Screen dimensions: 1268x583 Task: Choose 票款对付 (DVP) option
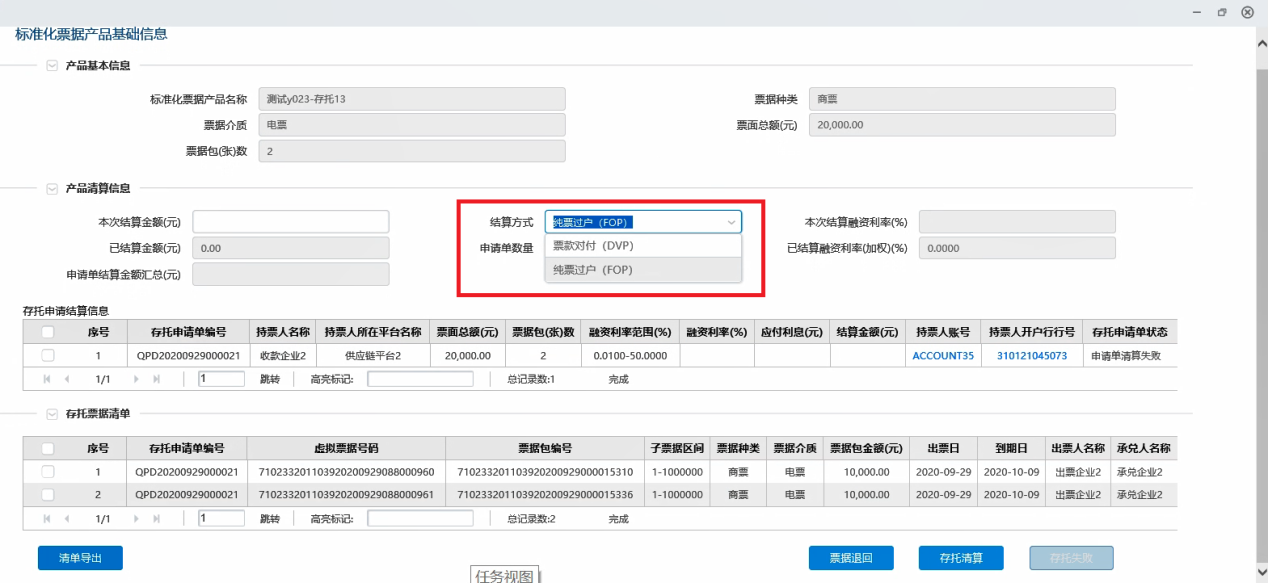[x=643, y=245]
